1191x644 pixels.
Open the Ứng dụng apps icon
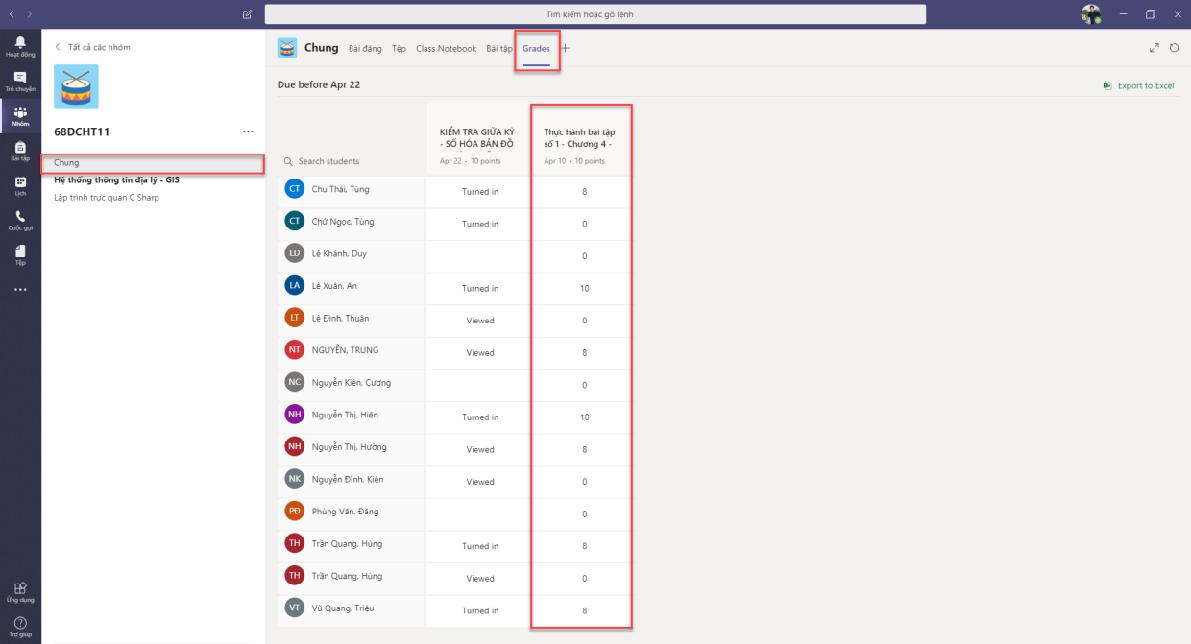(20, 592)
